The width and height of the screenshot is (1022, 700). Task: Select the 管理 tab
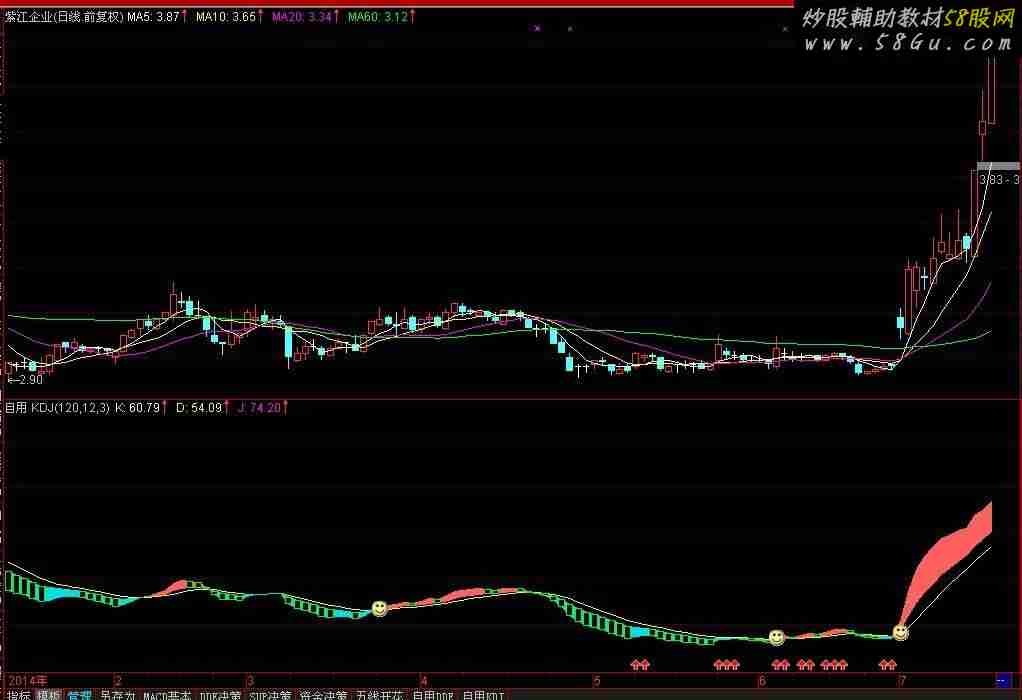point(80,695)
